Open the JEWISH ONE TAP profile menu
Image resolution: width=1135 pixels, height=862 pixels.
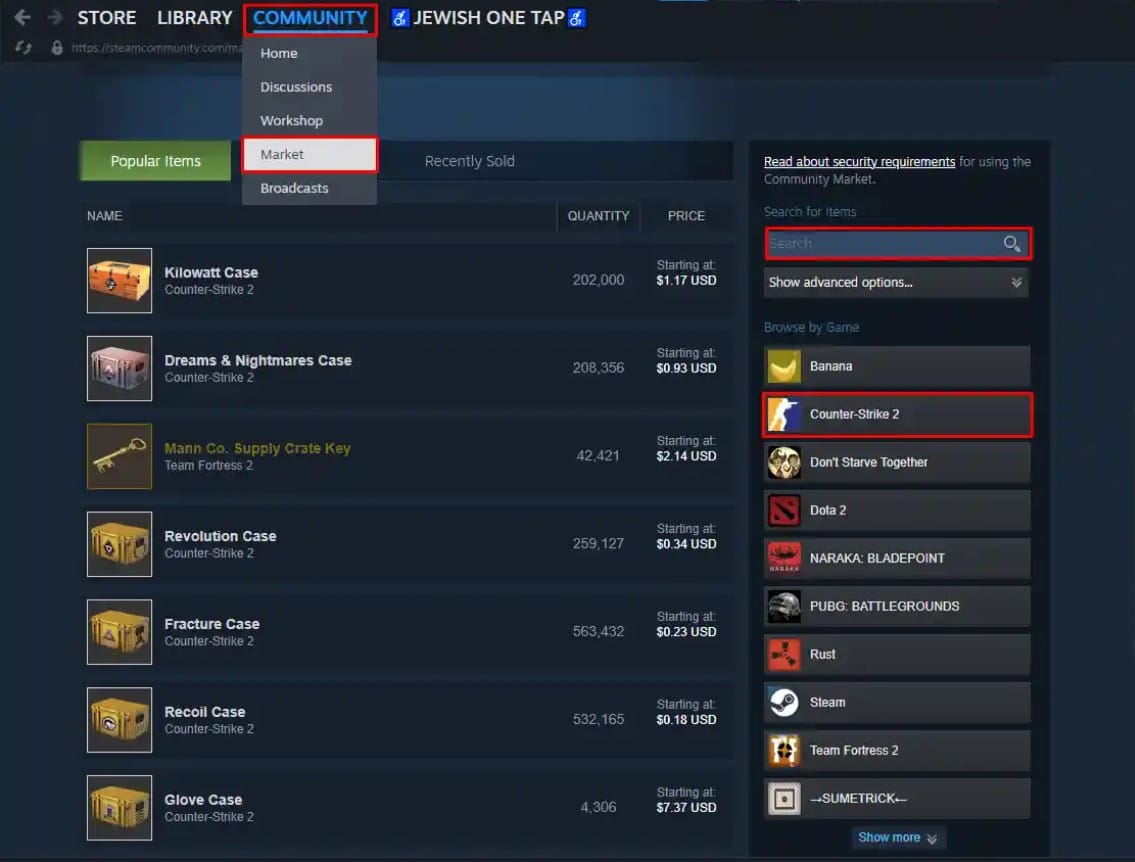489,17
